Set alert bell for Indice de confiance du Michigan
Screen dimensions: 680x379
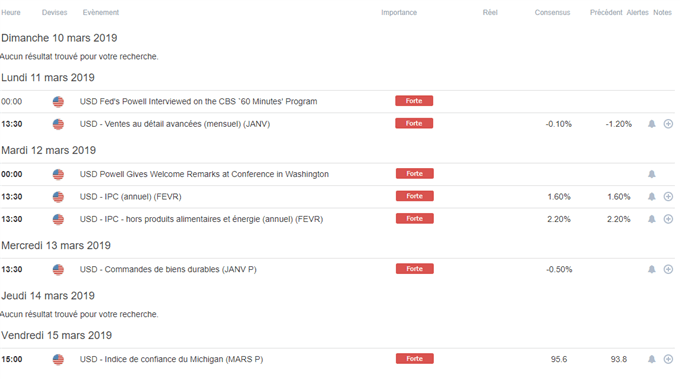click(x=651, y=359)
